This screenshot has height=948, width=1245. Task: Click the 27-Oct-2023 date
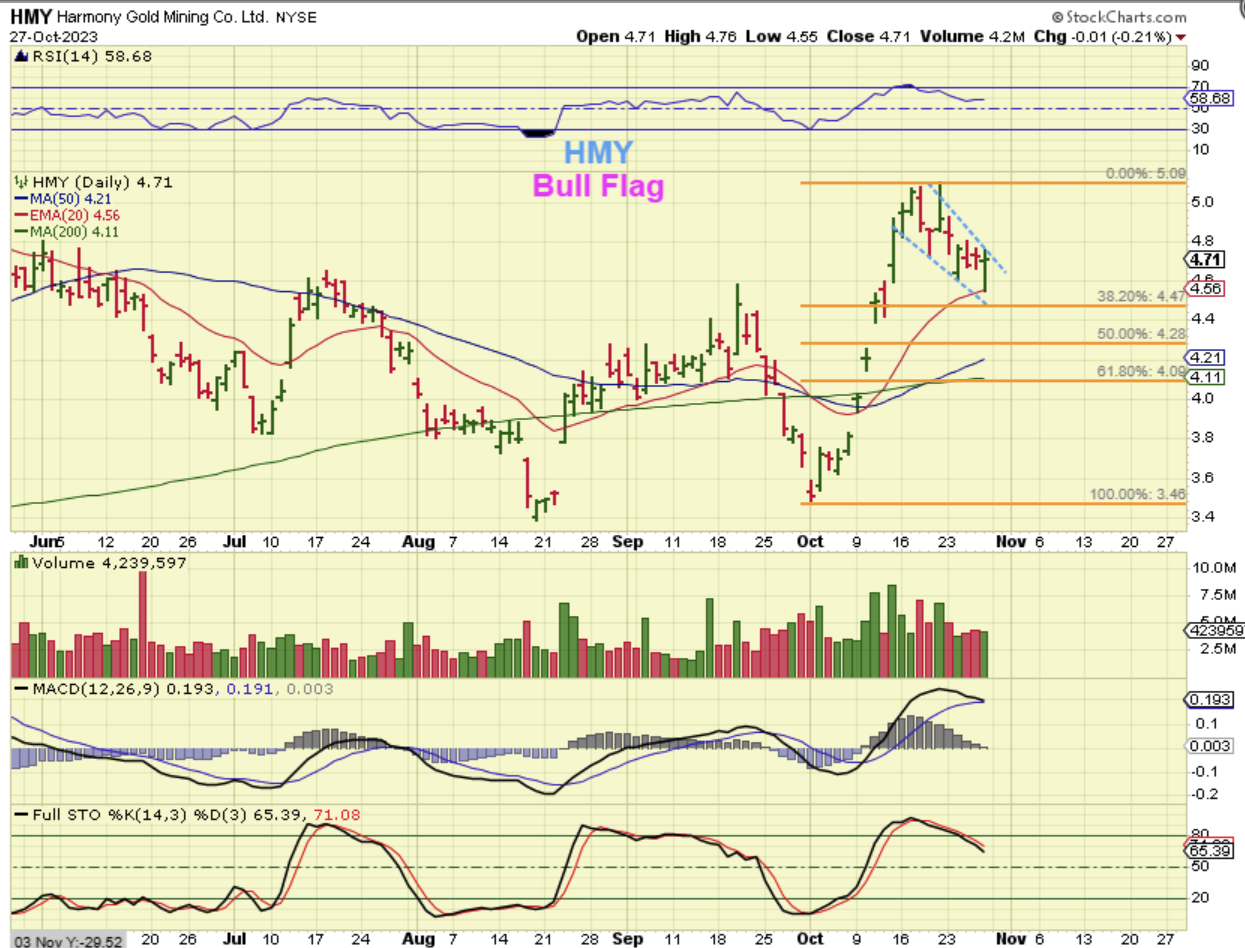[55, 36]
